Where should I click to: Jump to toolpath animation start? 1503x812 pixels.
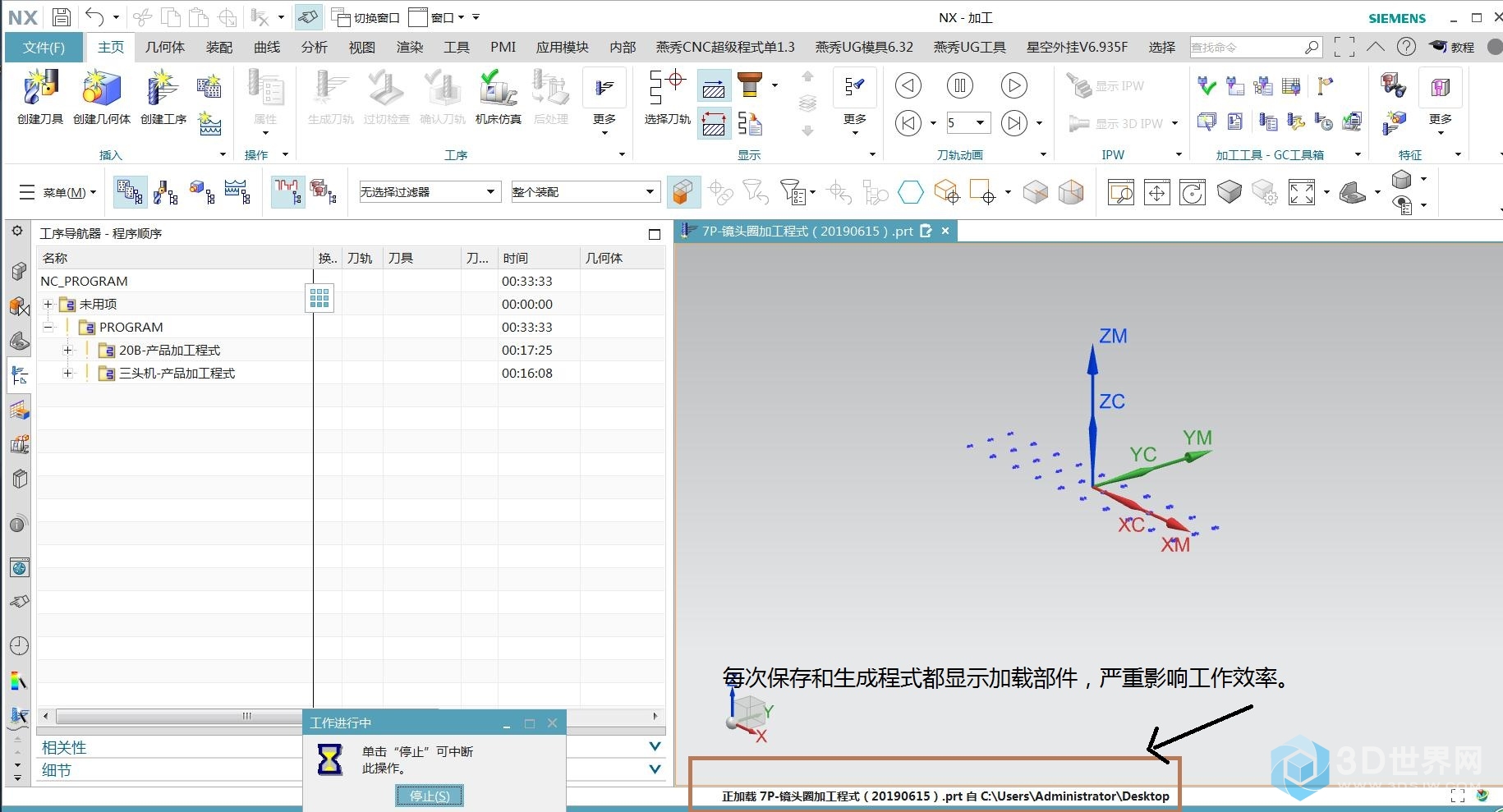(x=908, y=123)
